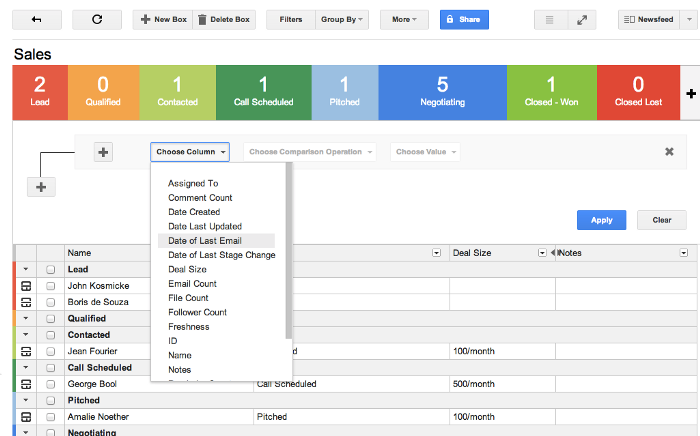Open the dropdown arrow beside Newsfeed
The width and height of the screenshot is (700, 436).
click(x=689, y=20)
